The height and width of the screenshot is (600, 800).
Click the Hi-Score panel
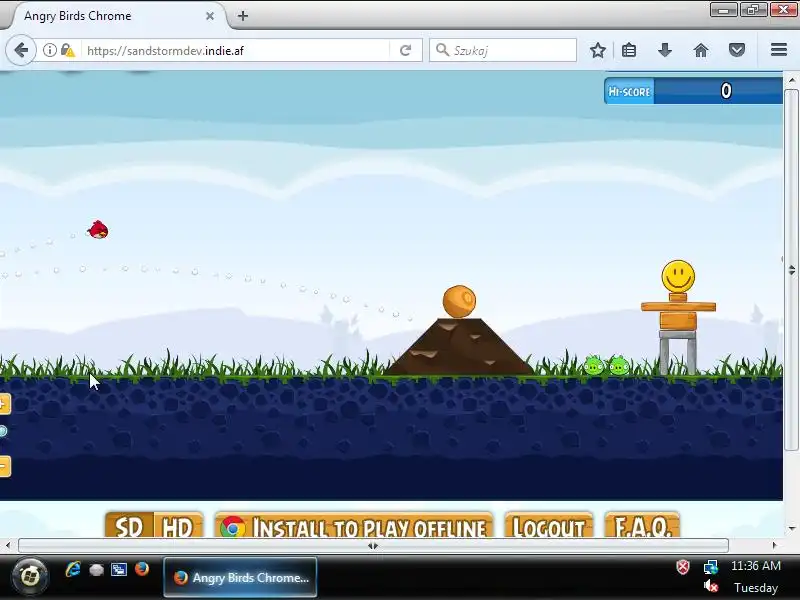point(693,91)
